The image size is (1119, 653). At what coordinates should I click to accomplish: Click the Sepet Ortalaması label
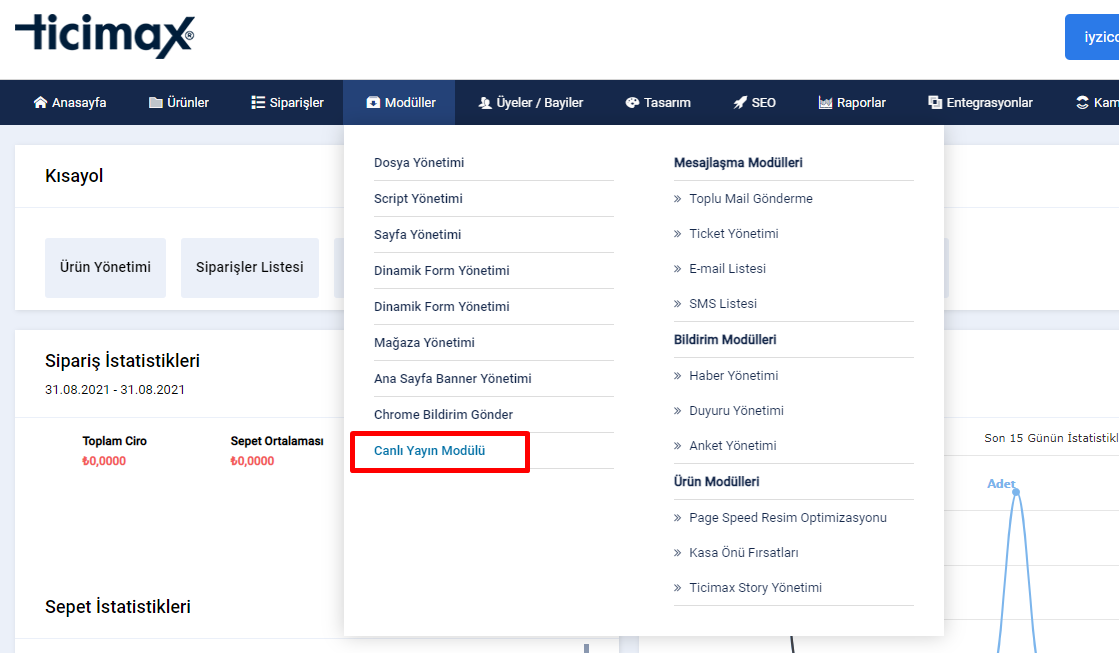(277, 441)
